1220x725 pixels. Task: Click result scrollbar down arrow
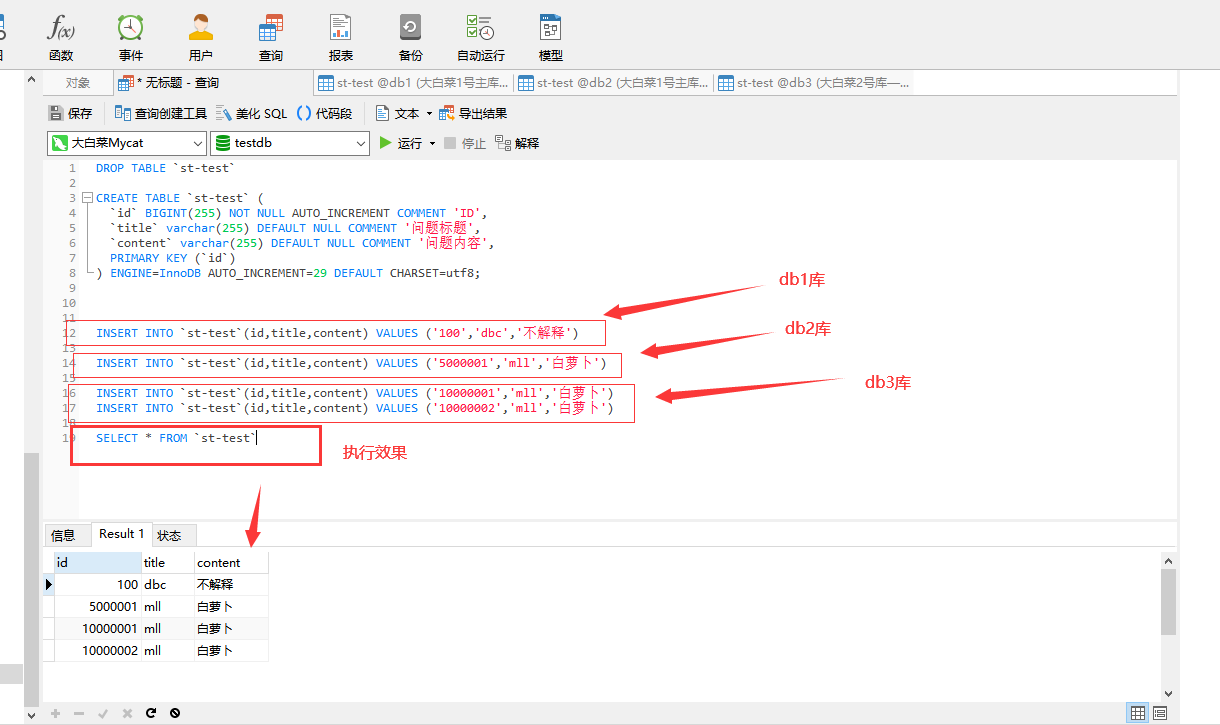pyautogui.click(x=1169, y=693)
